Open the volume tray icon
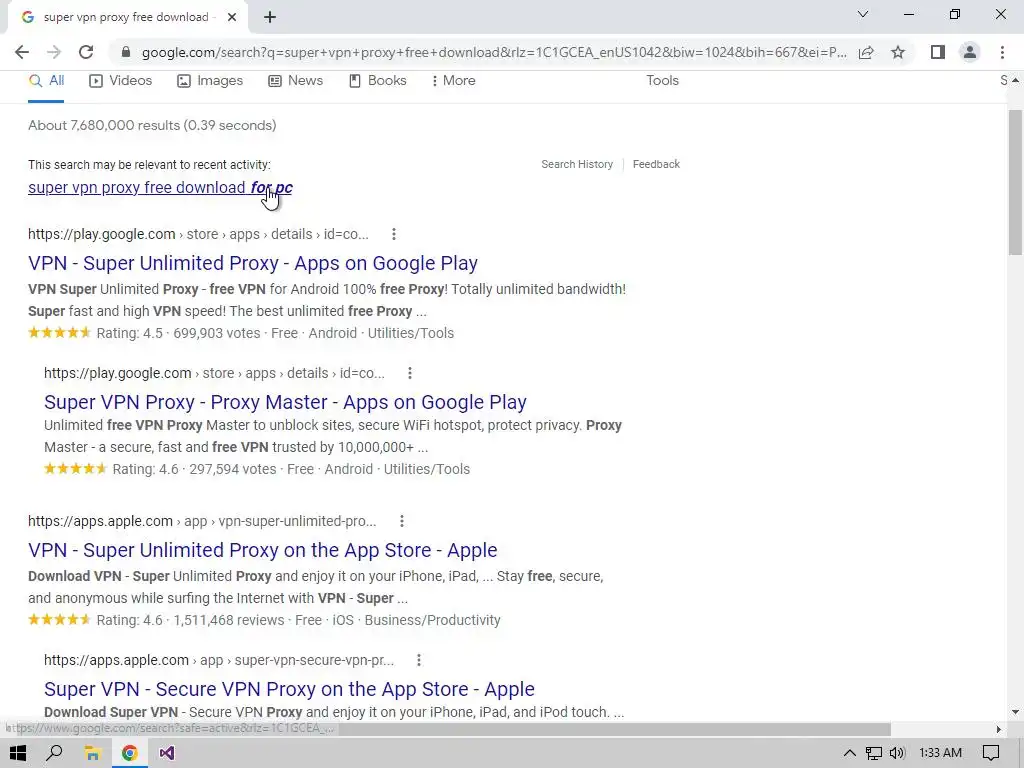 point(898,753)
